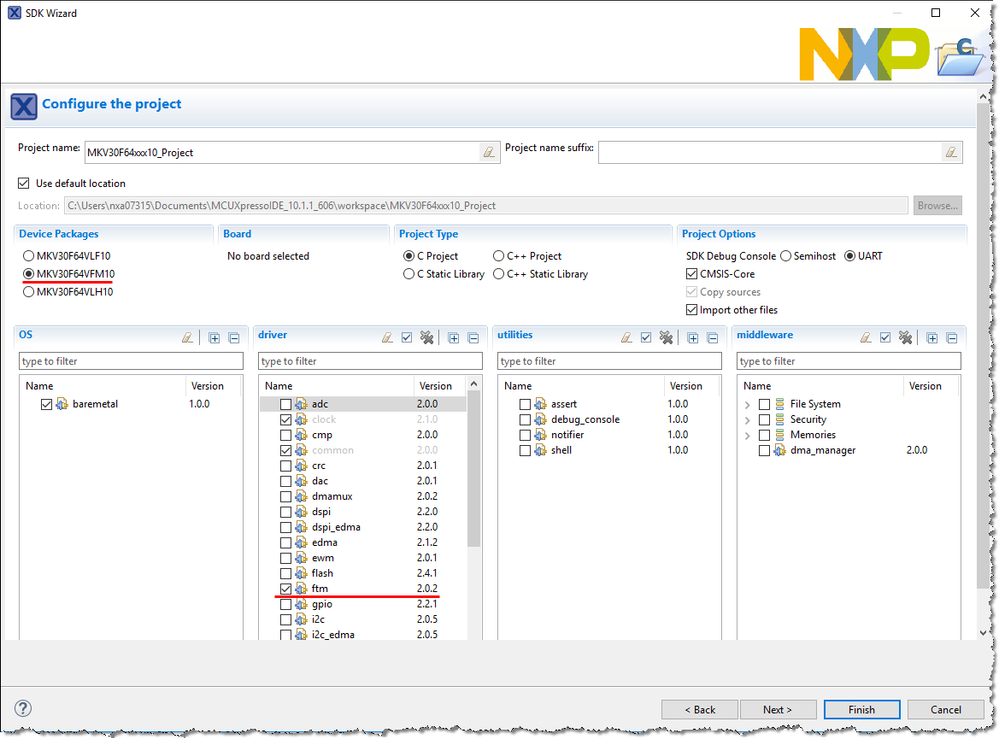Click the deselect-all icon in the driver panel

(x=427, y=338)
